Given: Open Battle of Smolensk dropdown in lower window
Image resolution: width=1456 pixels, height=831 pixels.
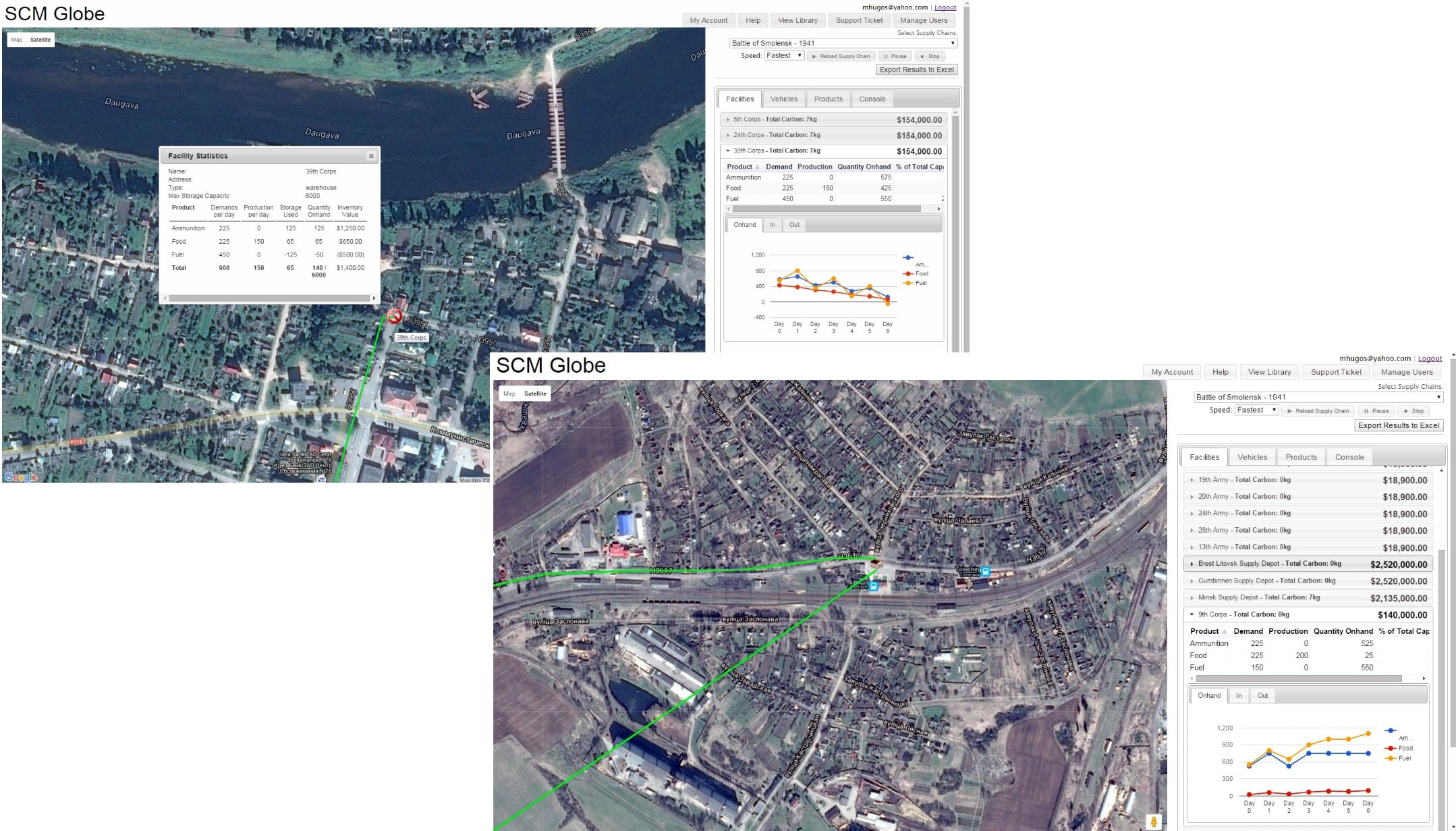Looking at the screenshot, I should pos(1318,397).
